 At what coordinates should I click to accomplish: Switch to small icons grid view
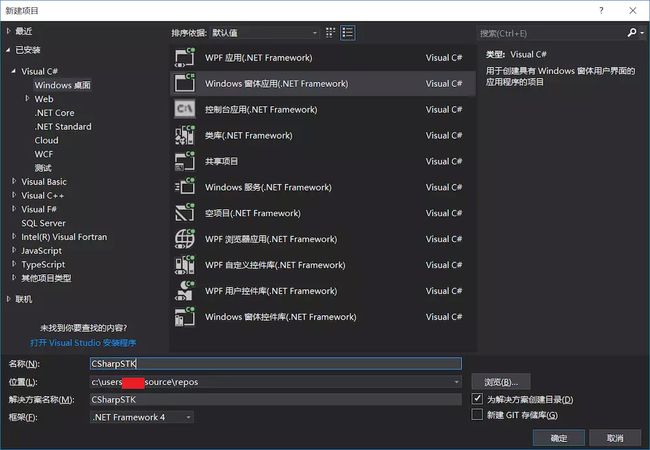(x=330, y=33)
